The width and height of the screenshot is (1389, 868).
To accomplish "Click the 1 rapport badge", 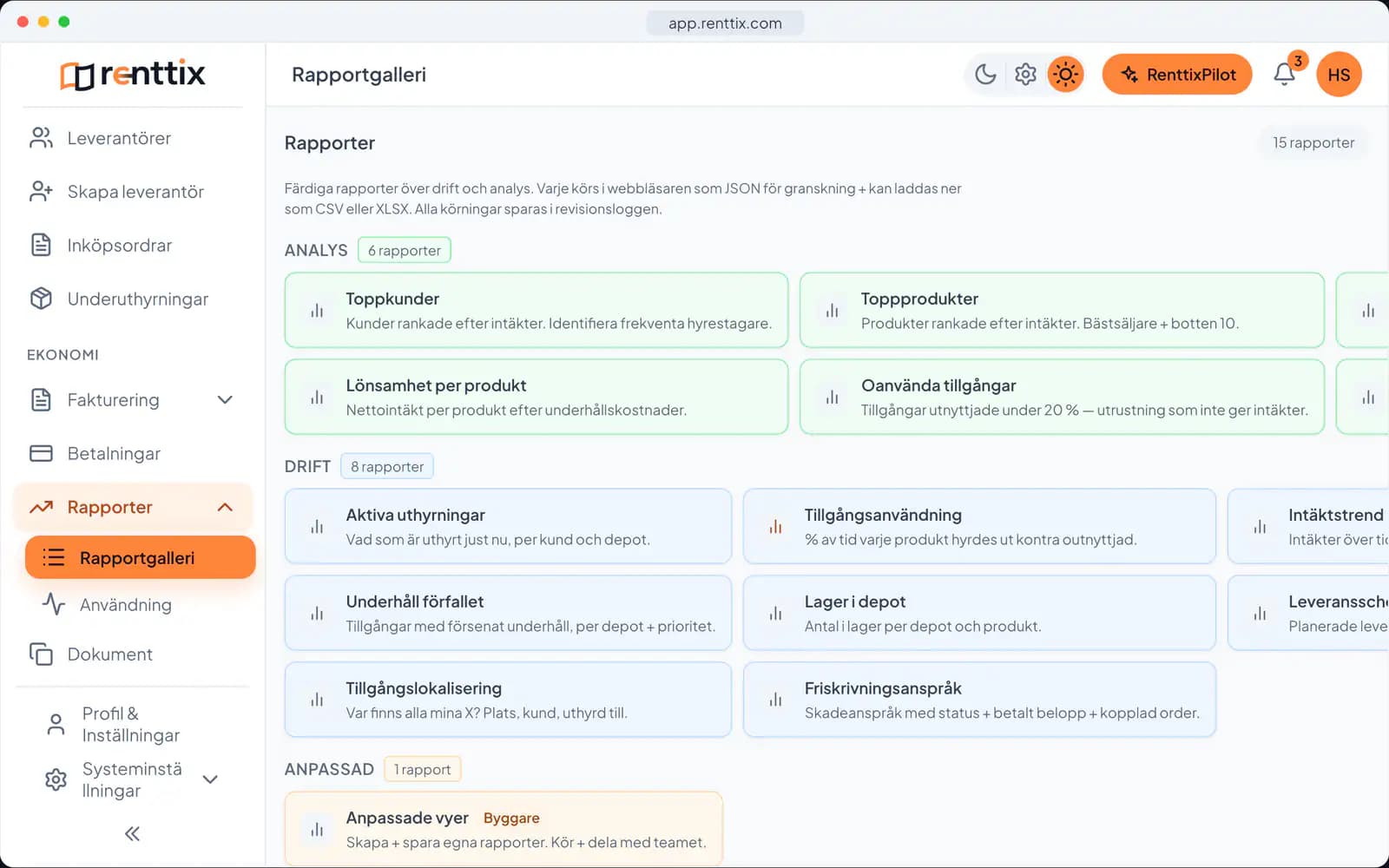I will pos(422,769).
